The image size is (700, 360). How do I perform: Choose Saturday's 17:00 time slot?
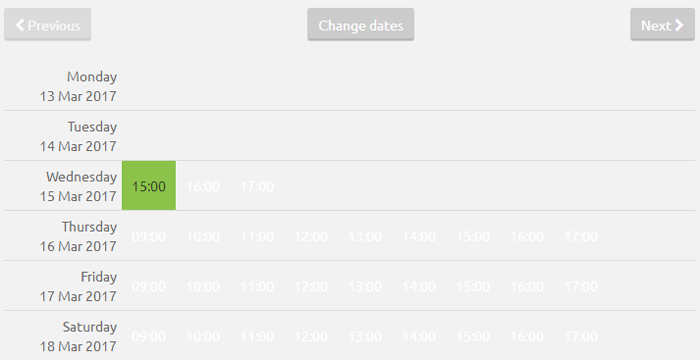click(x=581, y=336)
